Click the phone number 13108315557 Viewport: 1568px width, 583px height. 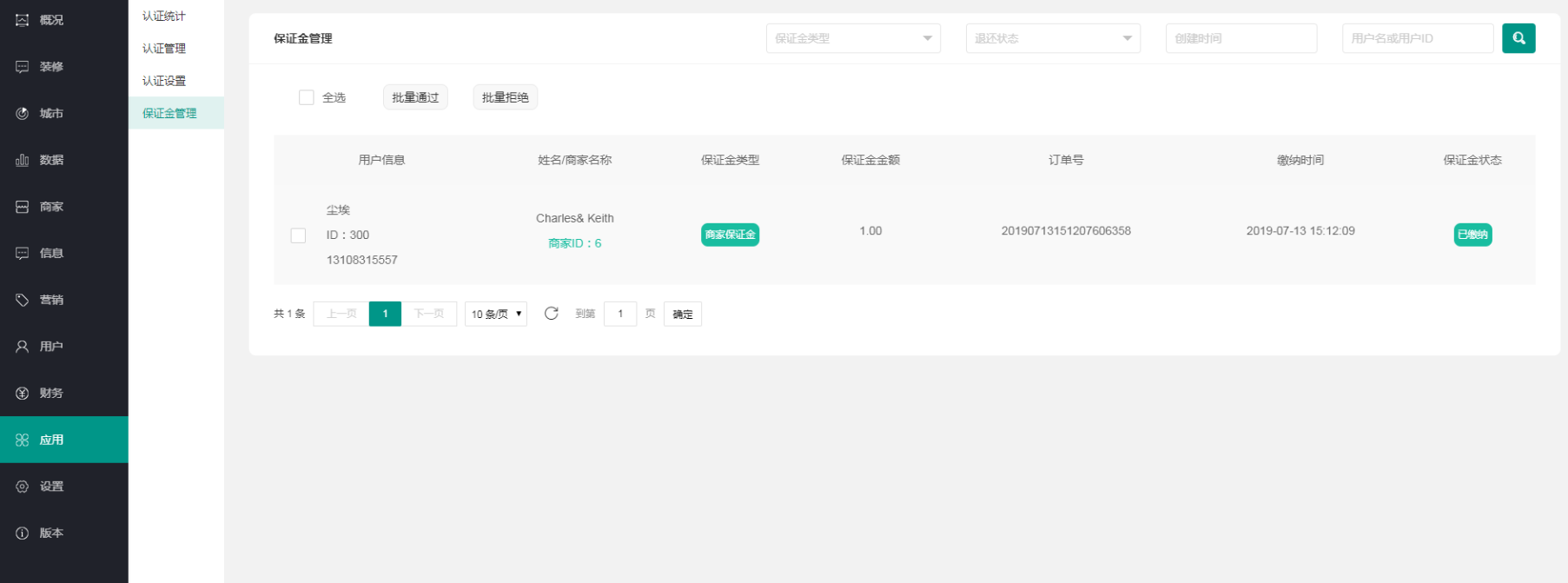[x=362, y=260]
